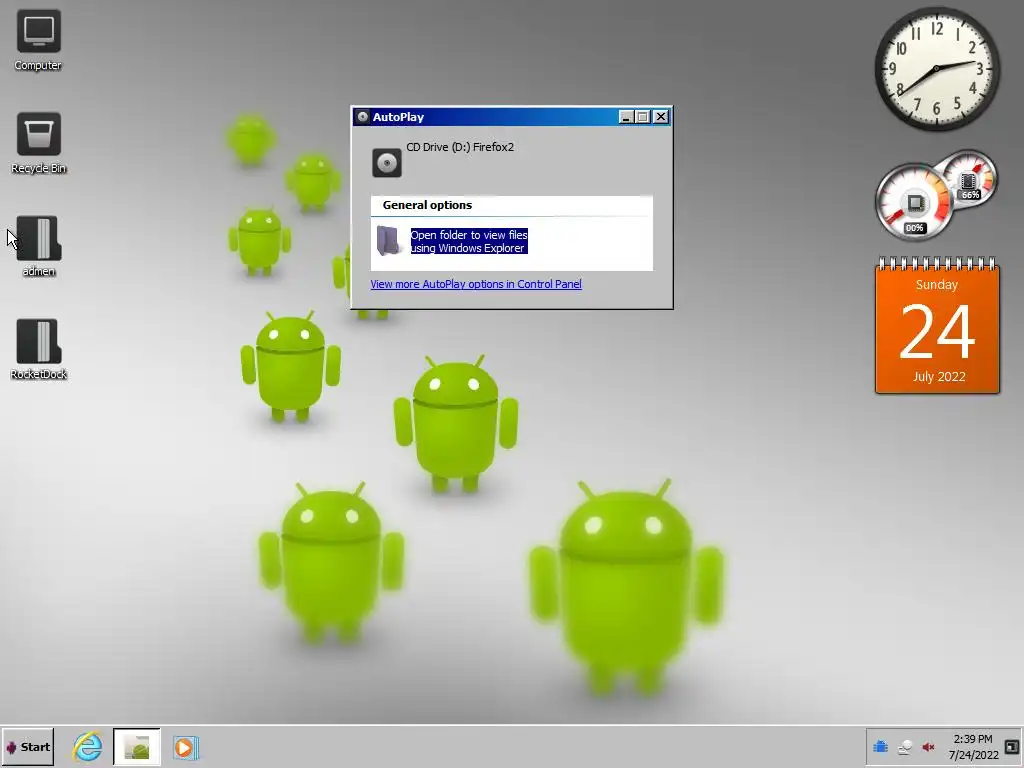Click the CD Drive (D:) Firefox2 label

click(460, 147)
